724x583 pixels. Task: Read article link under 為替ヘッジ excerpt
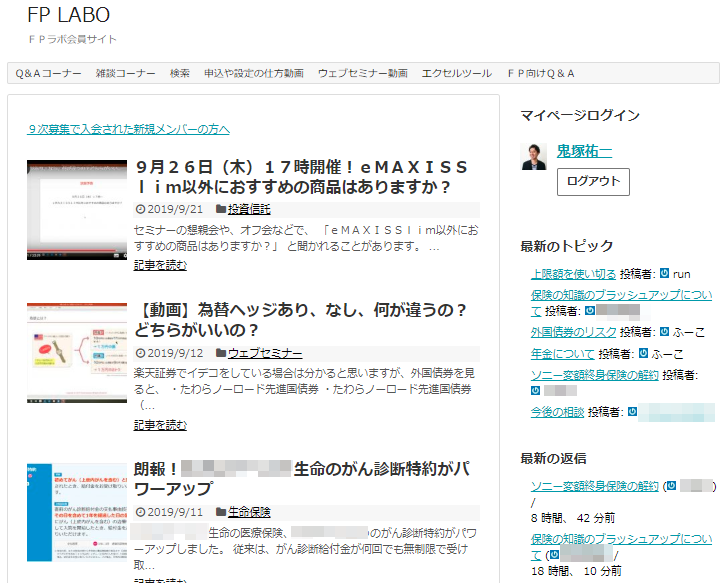coord(160,425)
